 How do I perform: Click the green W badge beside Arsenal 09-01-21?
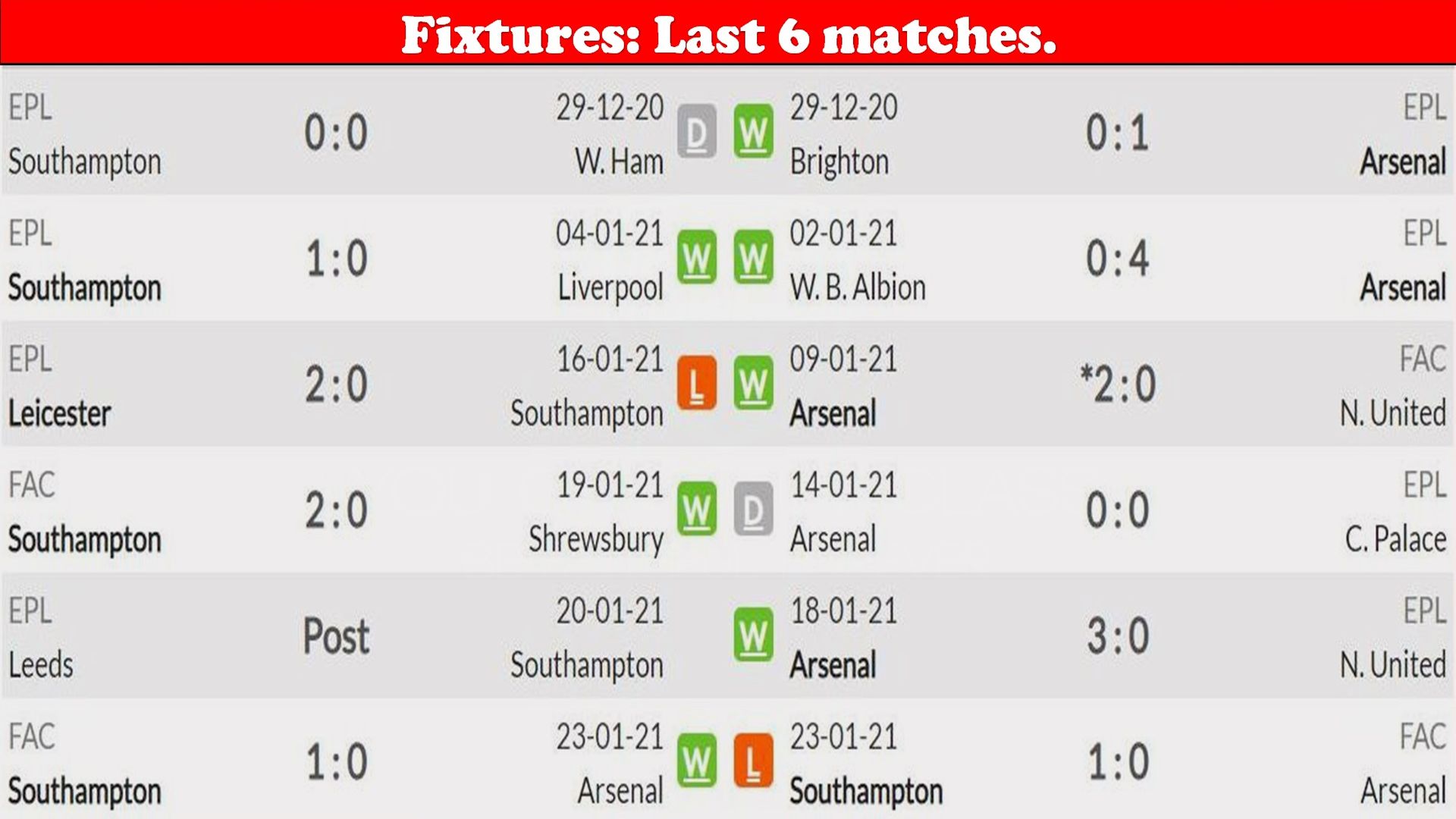tap(753, 383)
